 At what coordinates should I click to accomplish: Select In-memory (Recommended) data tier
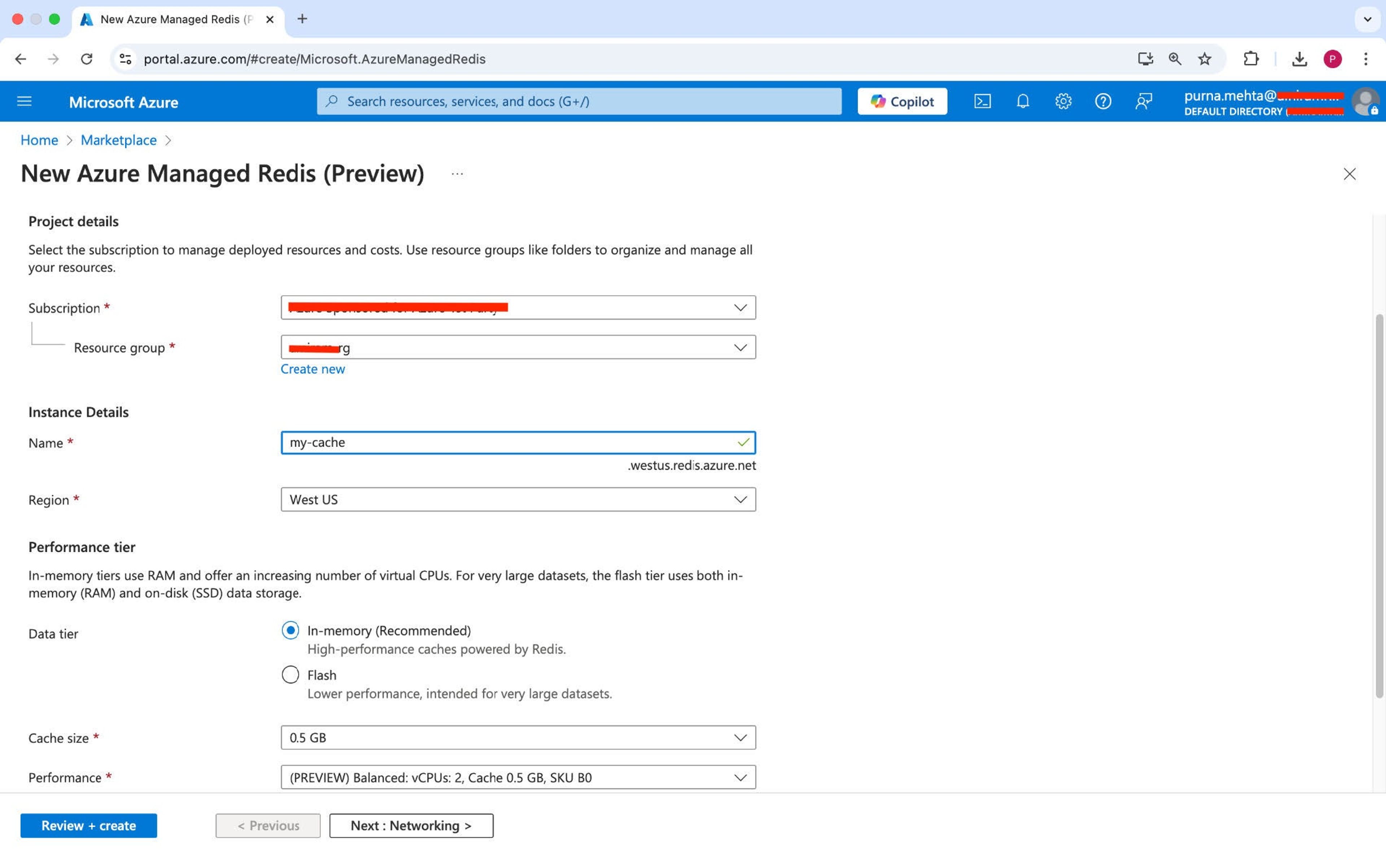tap(290, 630)
